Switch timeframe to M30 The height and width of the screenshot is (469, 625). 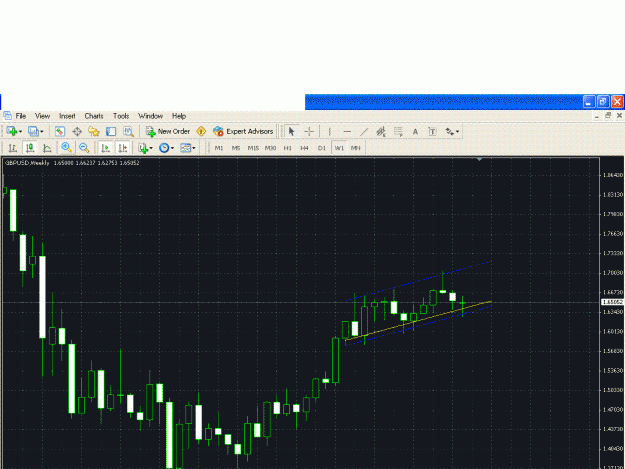(x=271, y=148)
